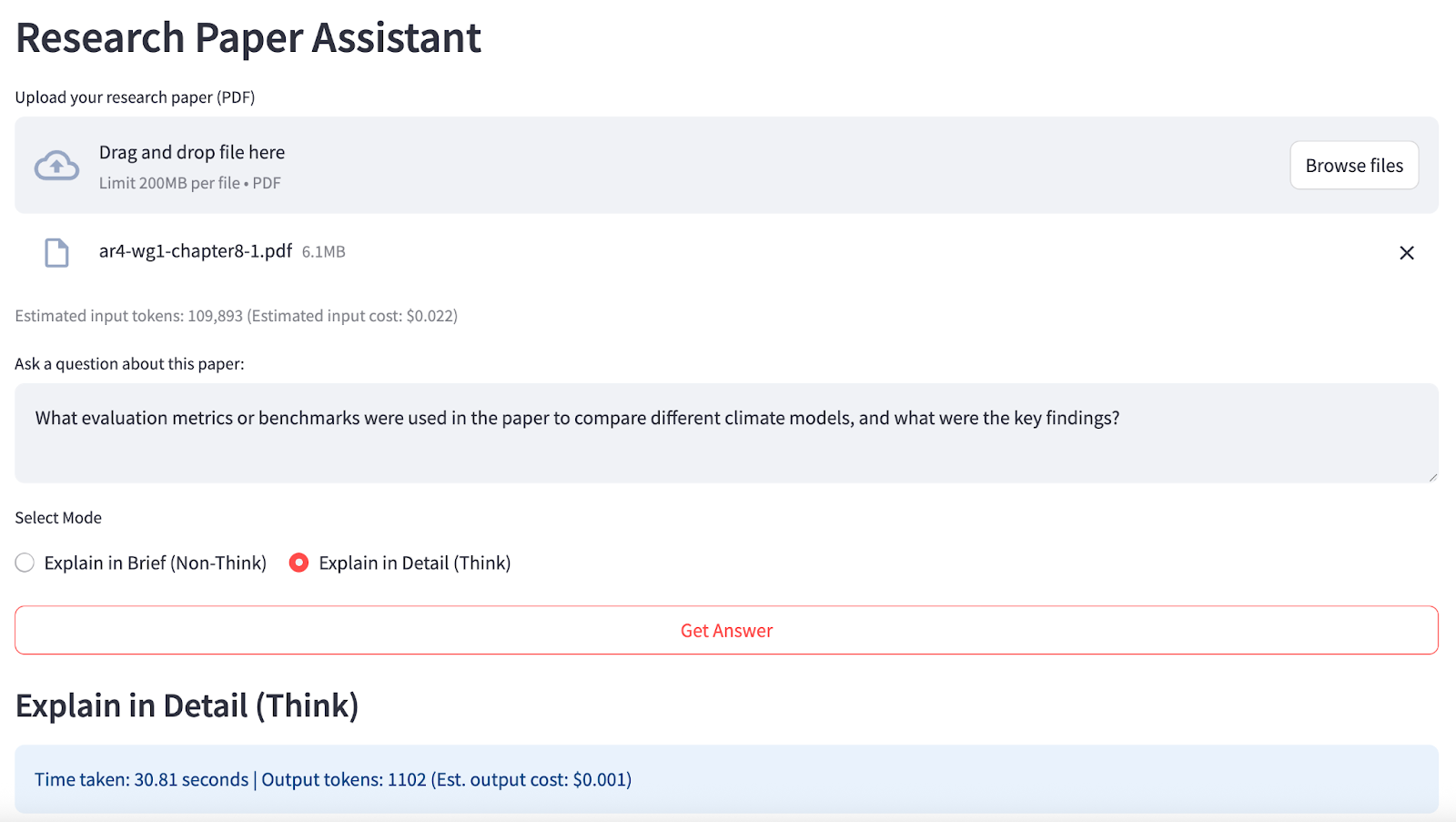Remove the uploaded ar4-wg1-chapter8-1.pdf file
The height and width of the screenshot is (822, 1456).
(x=1407, y=252)
